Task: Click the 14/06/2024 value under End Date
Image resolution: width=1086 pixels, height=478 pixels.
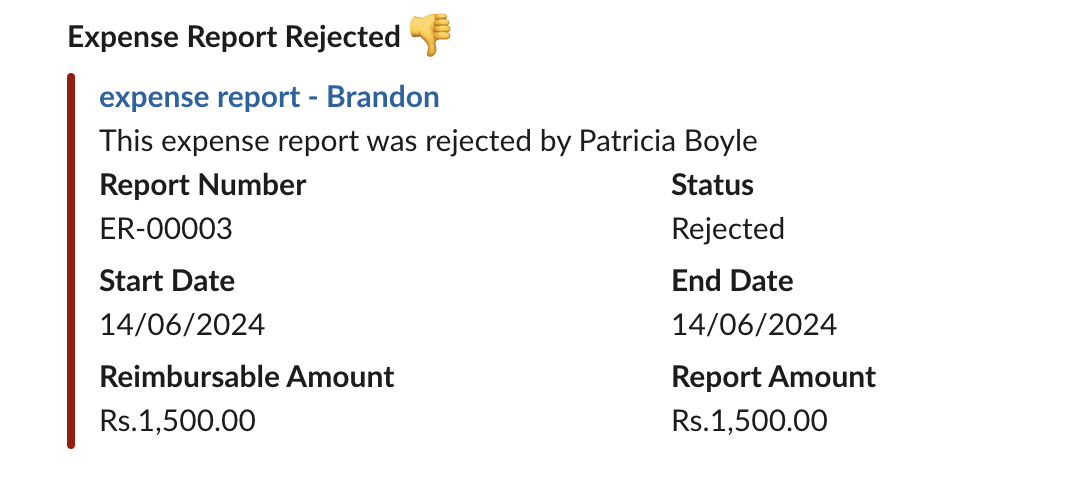Action: (x=754, y=325)
